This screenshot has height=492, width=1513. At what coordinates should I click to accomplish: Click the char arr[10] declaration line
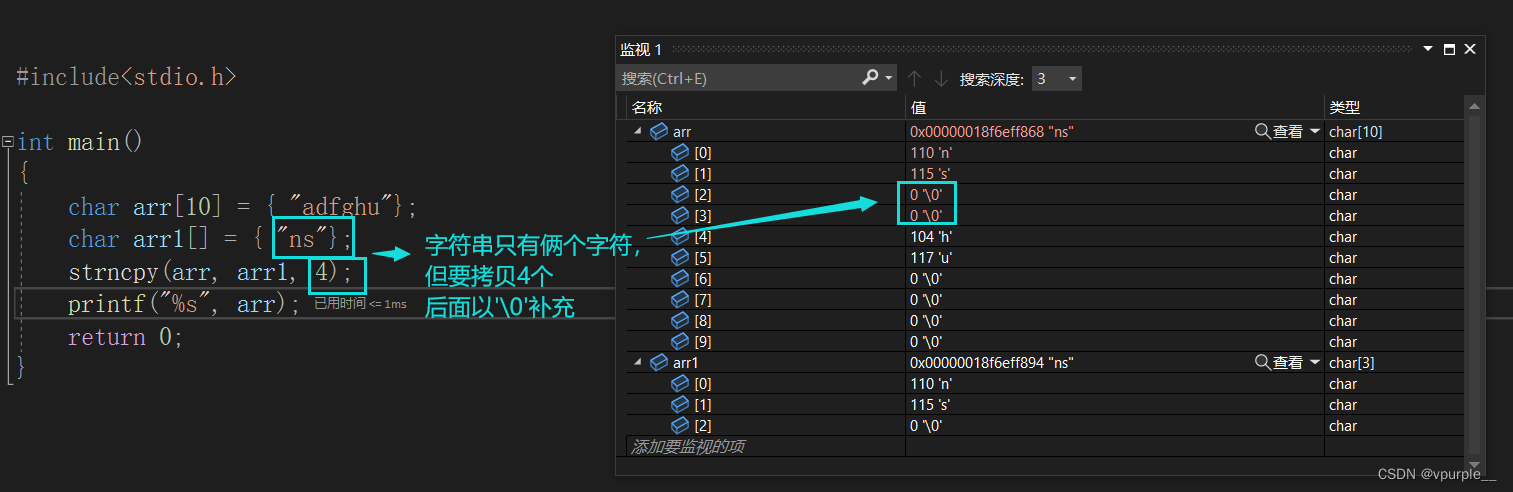pyautogui.click(x=242, y=207)
